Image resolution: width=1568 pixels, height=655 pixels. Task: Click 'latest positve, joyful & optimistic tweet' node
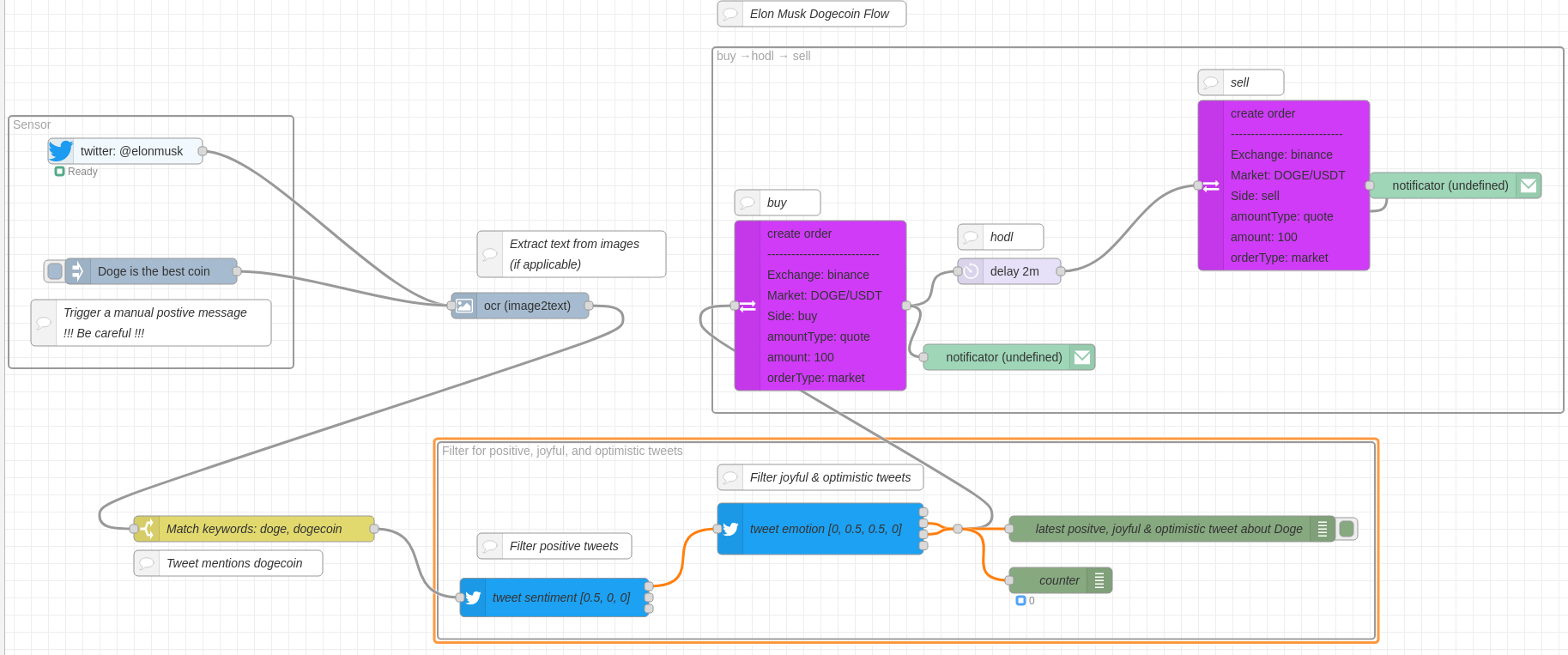click(1172, 529)
